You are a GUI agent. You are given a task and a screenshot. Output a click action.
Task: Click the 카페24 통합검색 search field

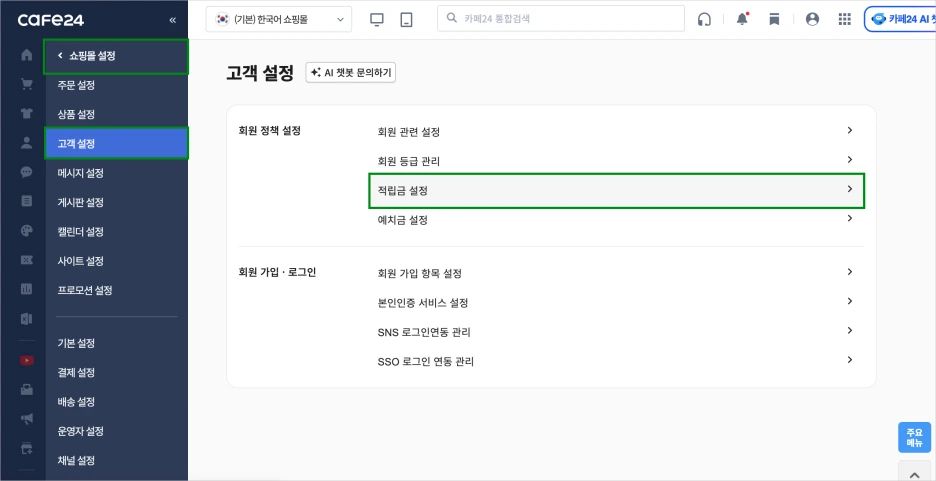(561, 18)
